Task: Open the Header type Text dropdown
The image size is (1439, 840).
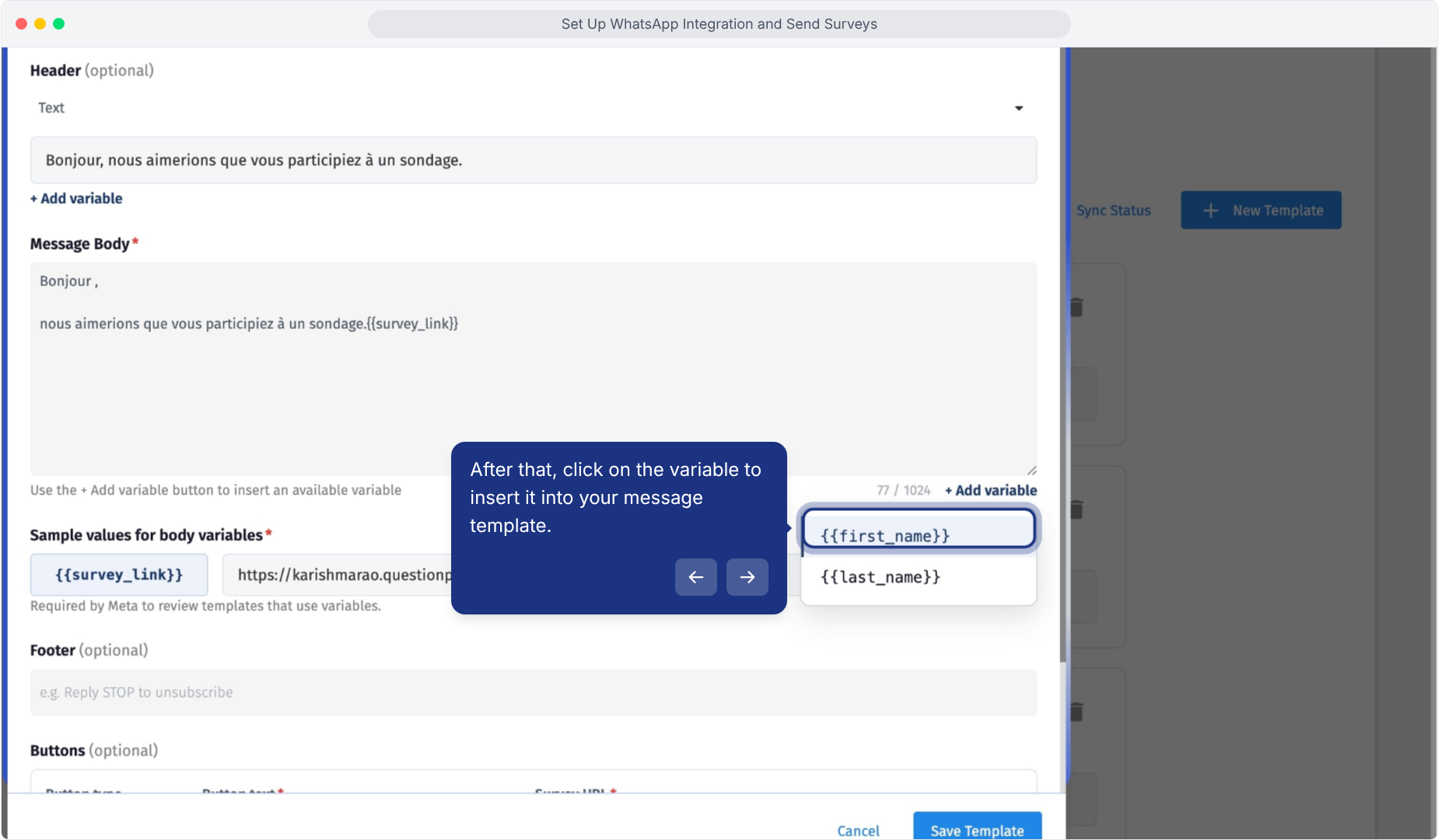Action: tap(533, 108)
